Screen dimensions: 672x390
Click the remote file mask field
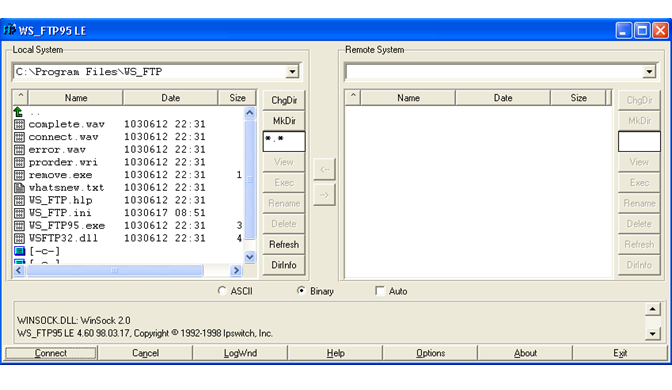coord(639,141)
